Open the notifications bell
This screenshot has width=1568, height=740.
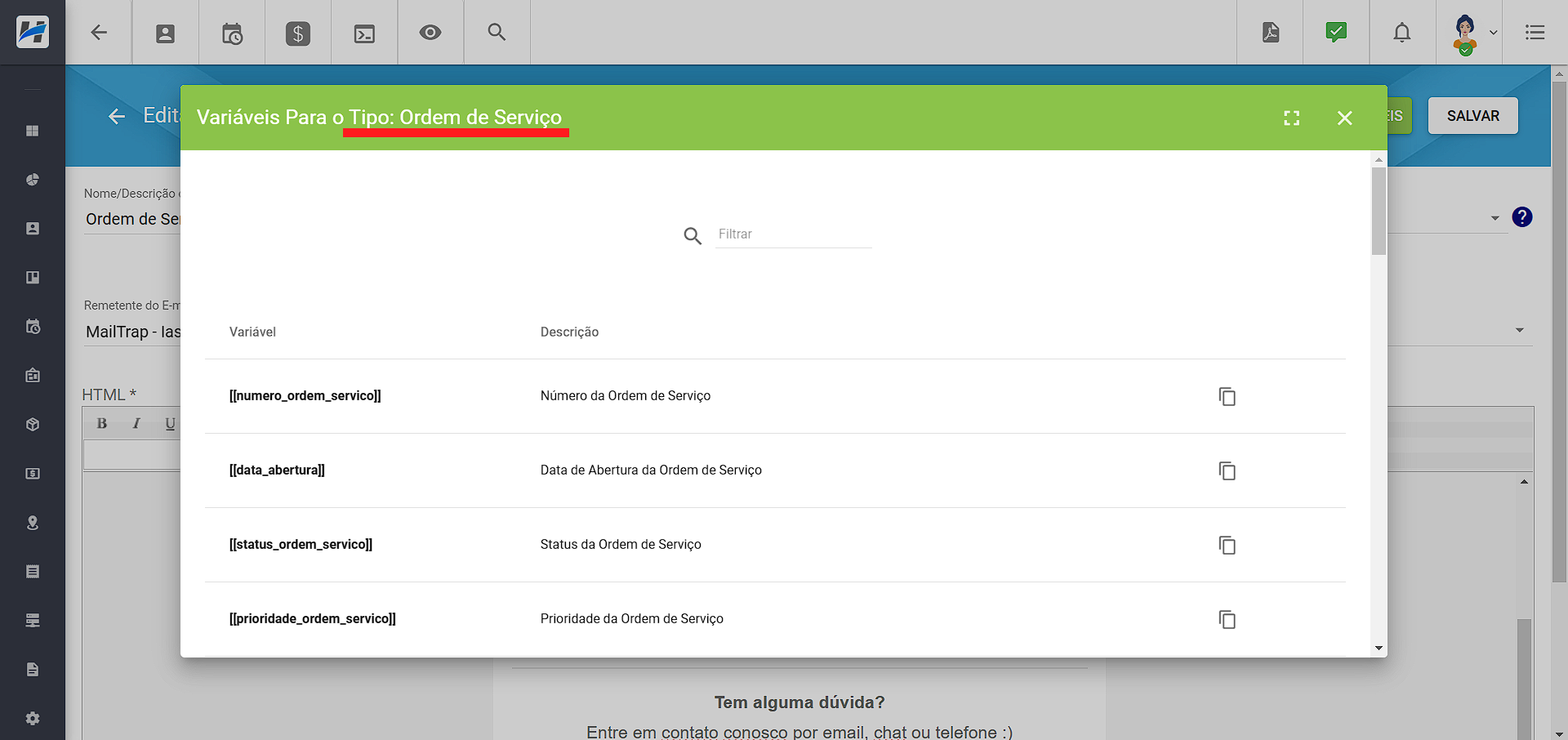pyautogui.click(x=1402, y=33)
